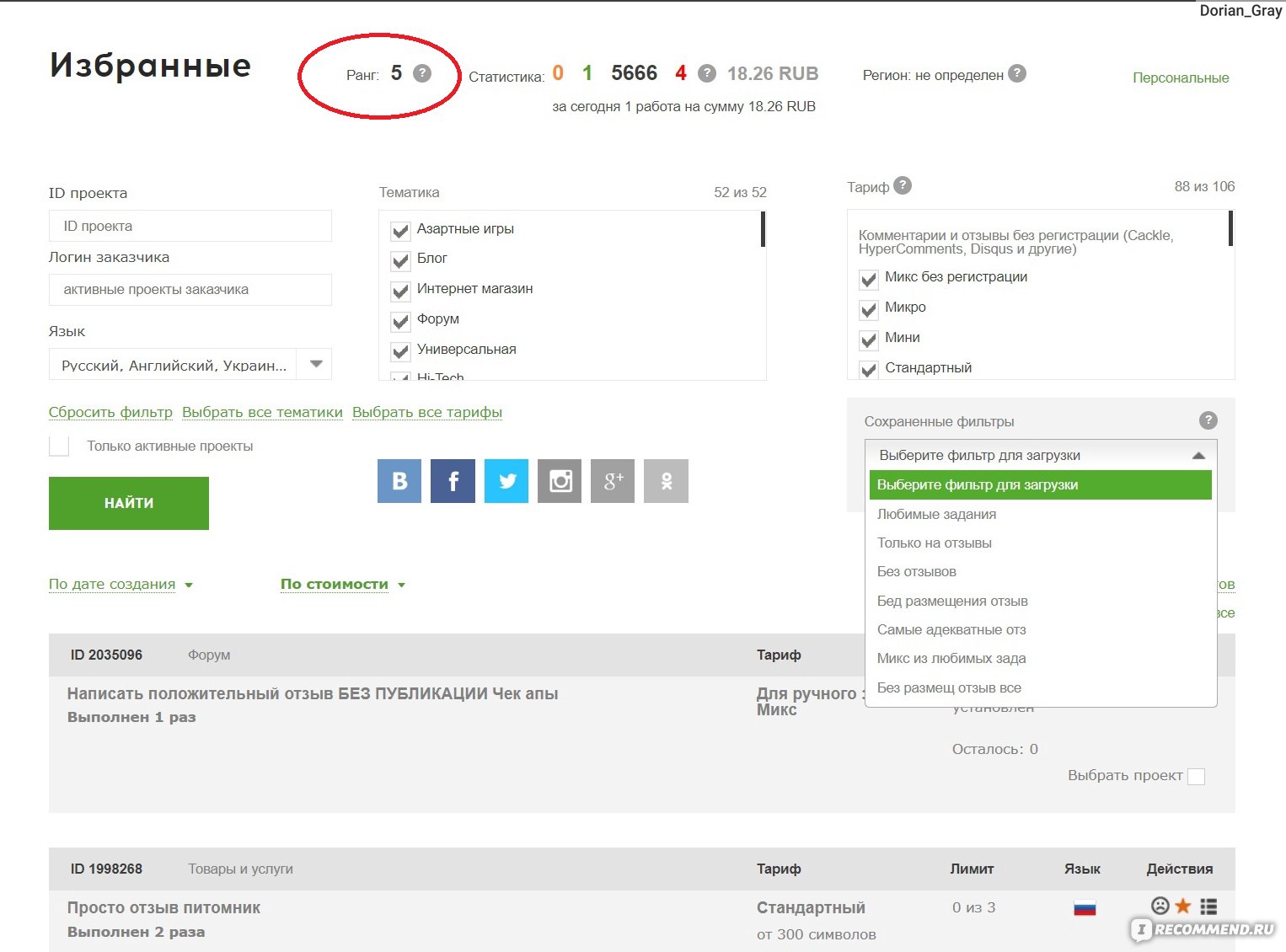The width and height of the screenshot is (1286, 952).
Task: Click list icon for project 1998268
Action: (x=1208, y=907)
